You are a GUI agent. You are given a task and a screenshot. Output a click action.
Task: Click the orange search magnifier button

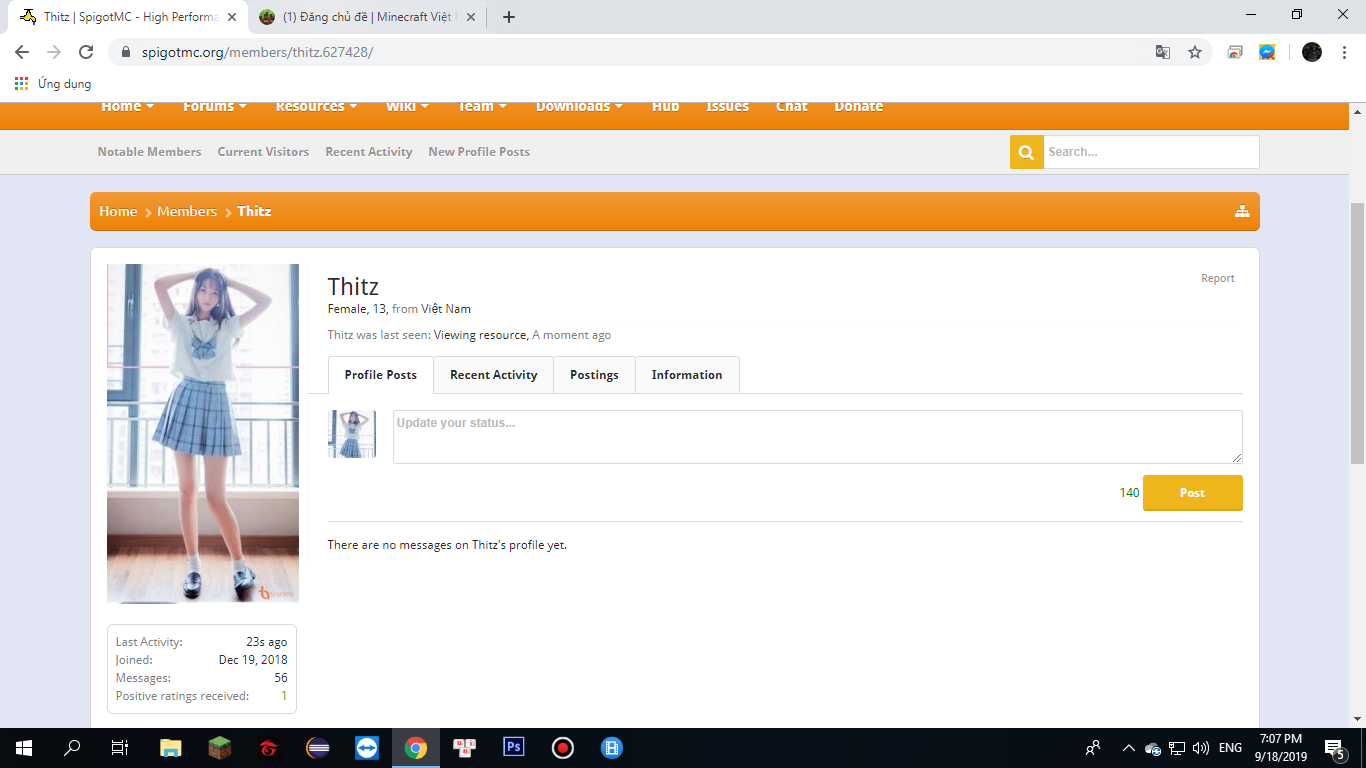pos(1026,152)
